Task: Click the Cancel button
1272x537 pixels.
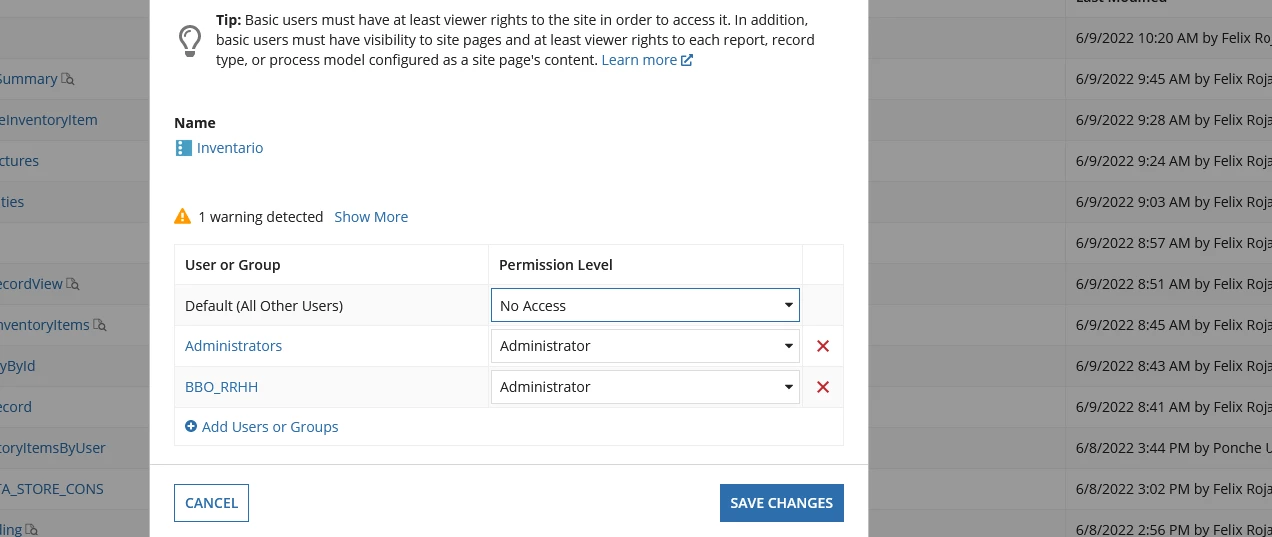Action: (211, 503)
